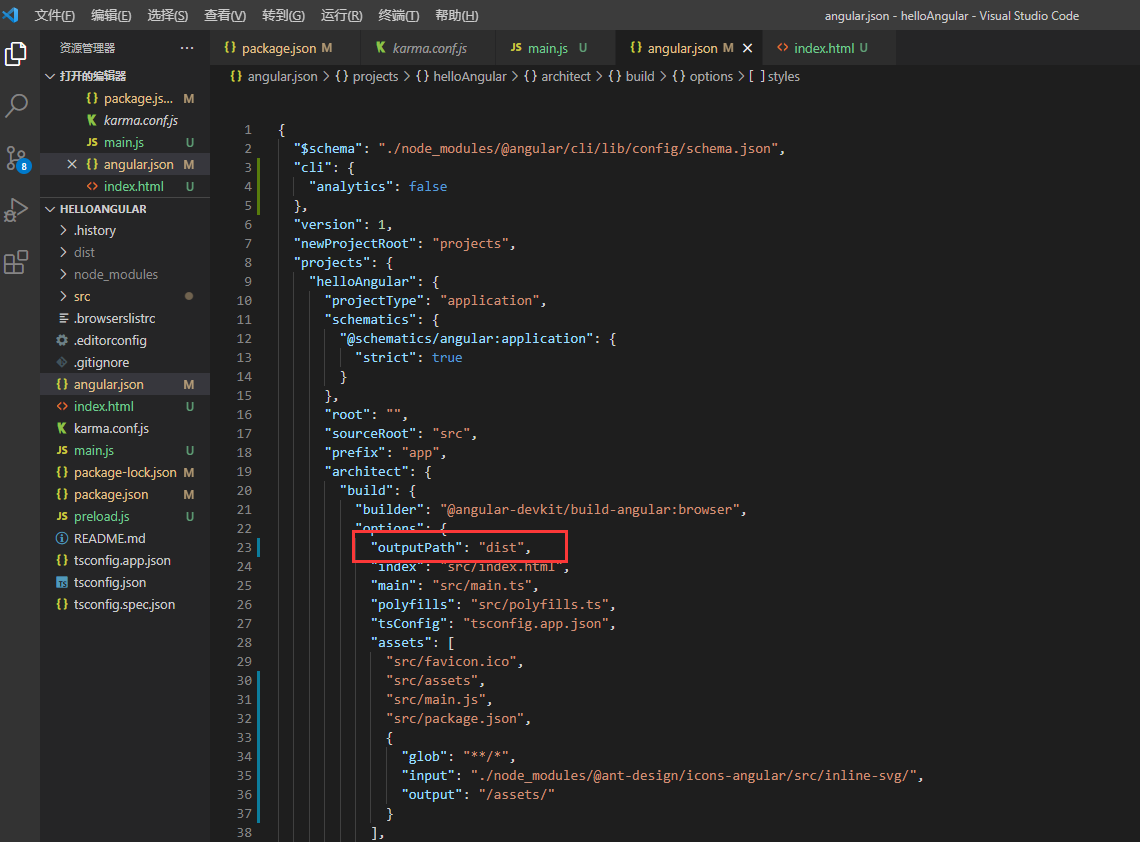Screen dimensions: 1140x842
Task: Click the architect breadcrumb segment
Action: point(558,76)
